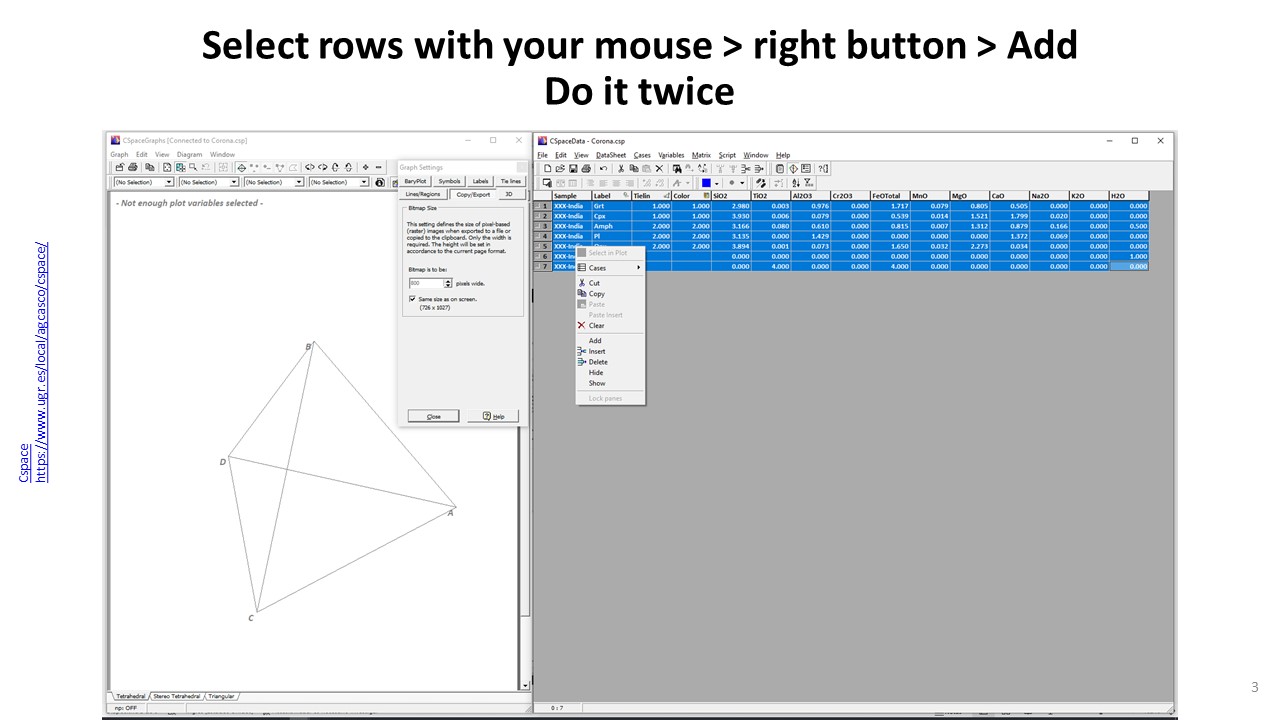This screenshot has height=720, width=1280.
Task: Click the zoom magnifier icon in CSpaceGraphs toolbar
Action: coord(192,168)
